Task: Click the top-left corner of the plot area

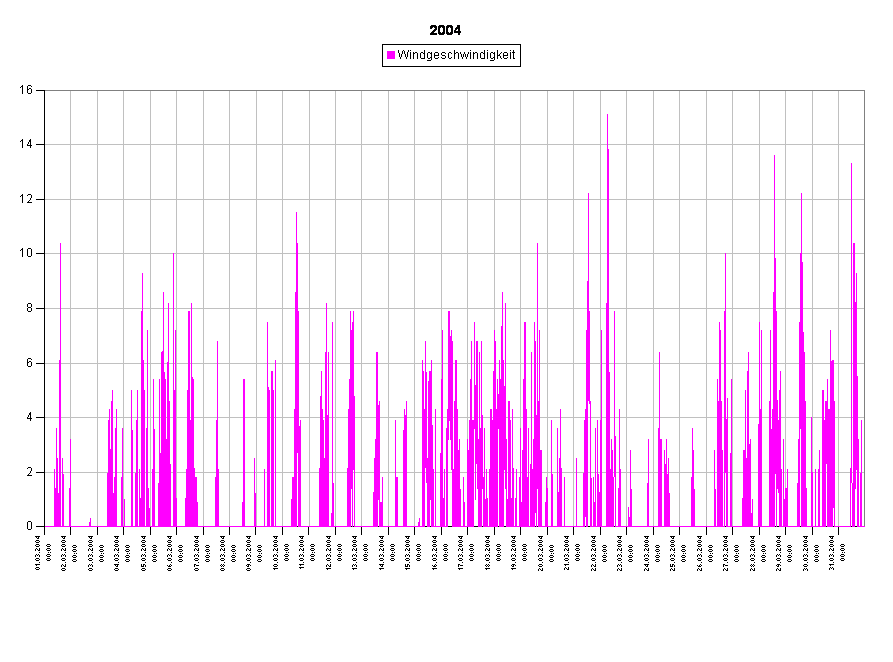Action: point(45,91)
